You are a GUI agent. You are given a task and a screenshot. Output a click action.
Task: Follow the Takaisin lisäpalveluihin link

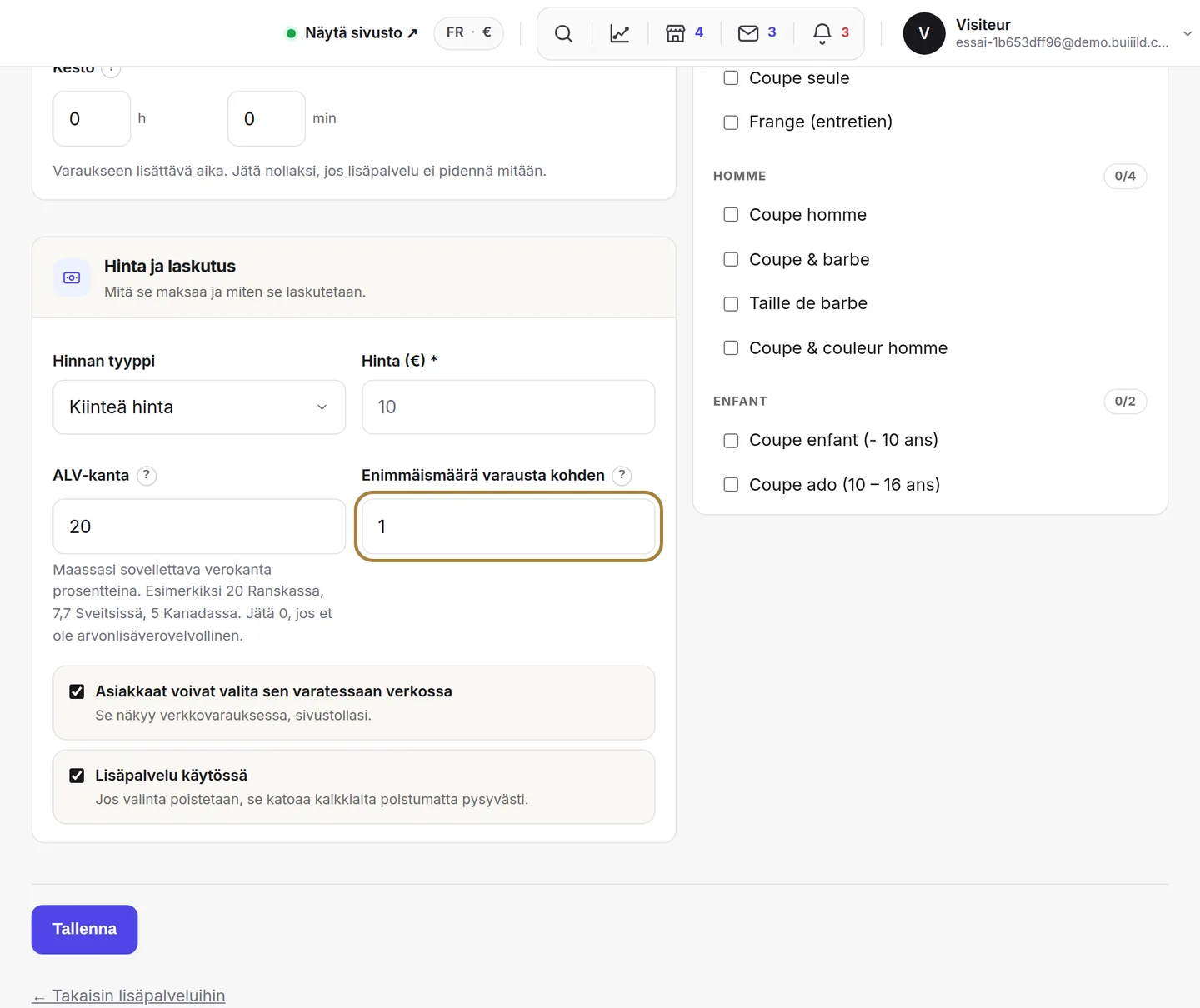point(128,996)
